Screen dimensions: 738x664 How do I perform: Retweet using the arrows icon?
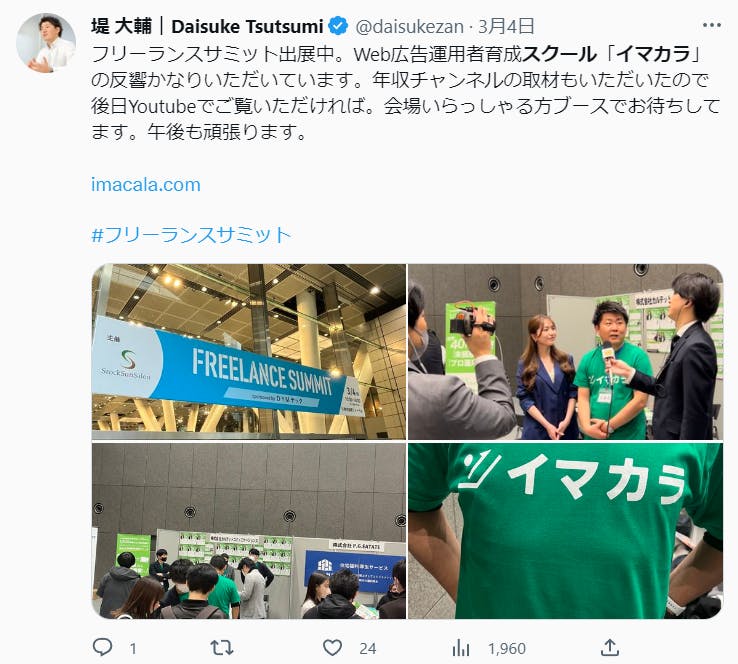[x=222, y=648]
